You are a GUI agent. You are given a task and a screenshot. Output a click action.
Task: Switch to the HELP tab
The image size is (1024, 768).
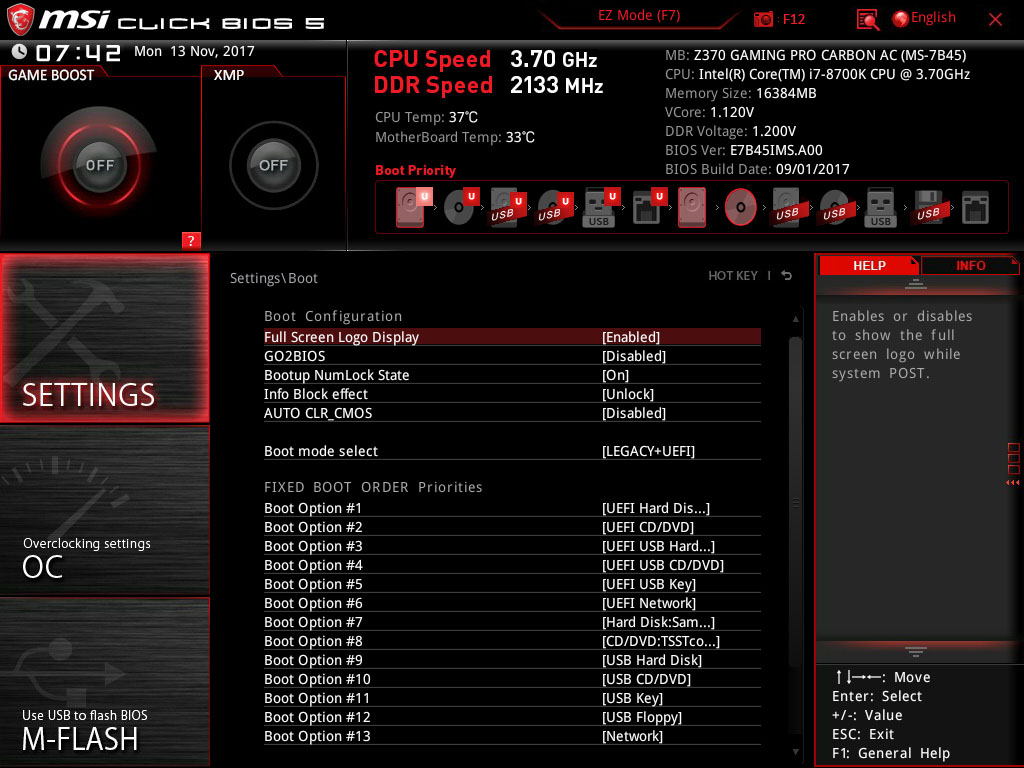click(869, 265)
